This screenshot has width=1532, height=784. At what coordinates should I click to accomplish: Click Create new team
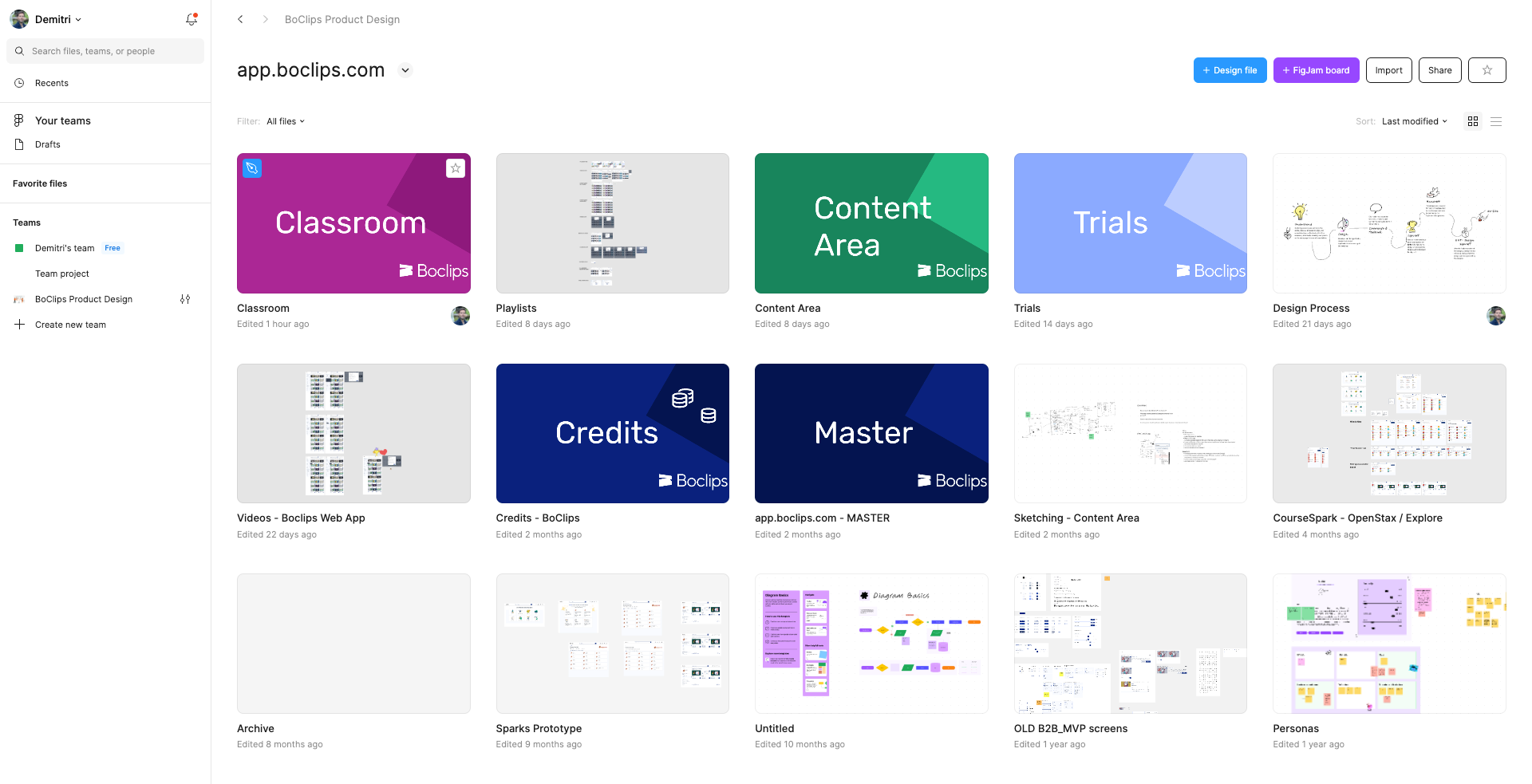(70, 325)
